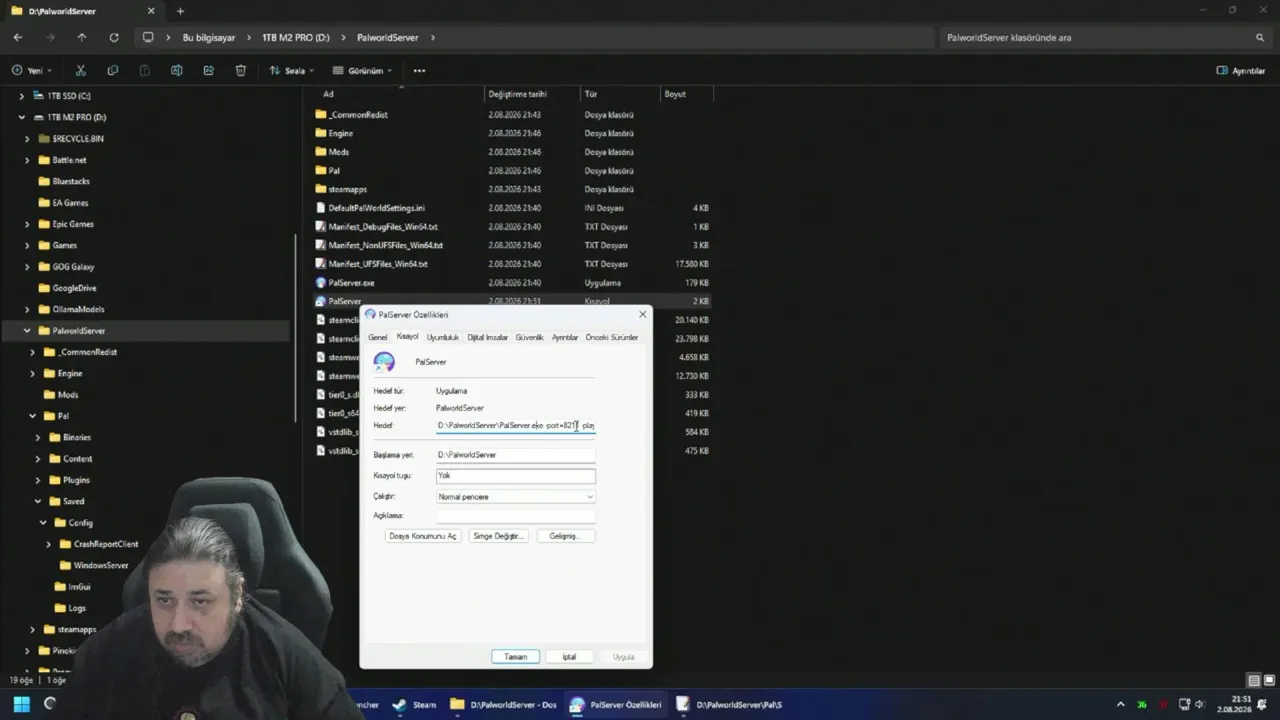The width and height of the screenshot is (1280, 720).
Task: Click the Dosya Konumunu Aç button
Action: click(422, 536)
